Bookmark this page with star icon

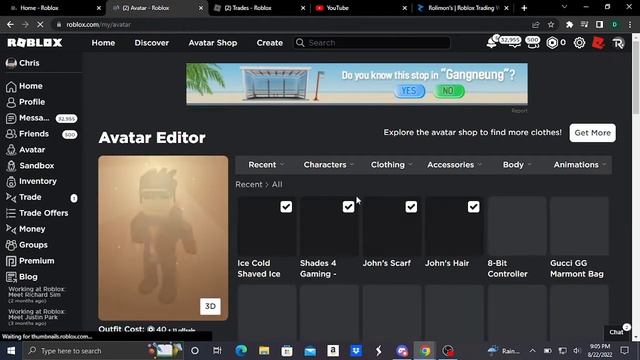point(551,24)
